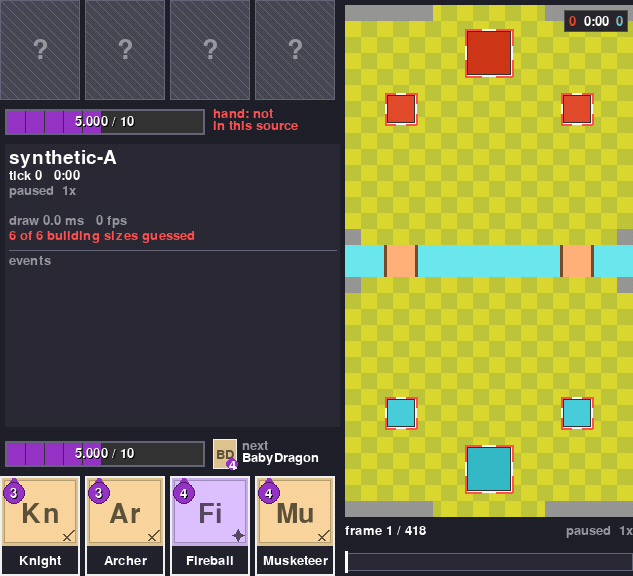Click '6 of 6 building sizes guessed' warning
This screenshot has height=576, width=633.
102,235
